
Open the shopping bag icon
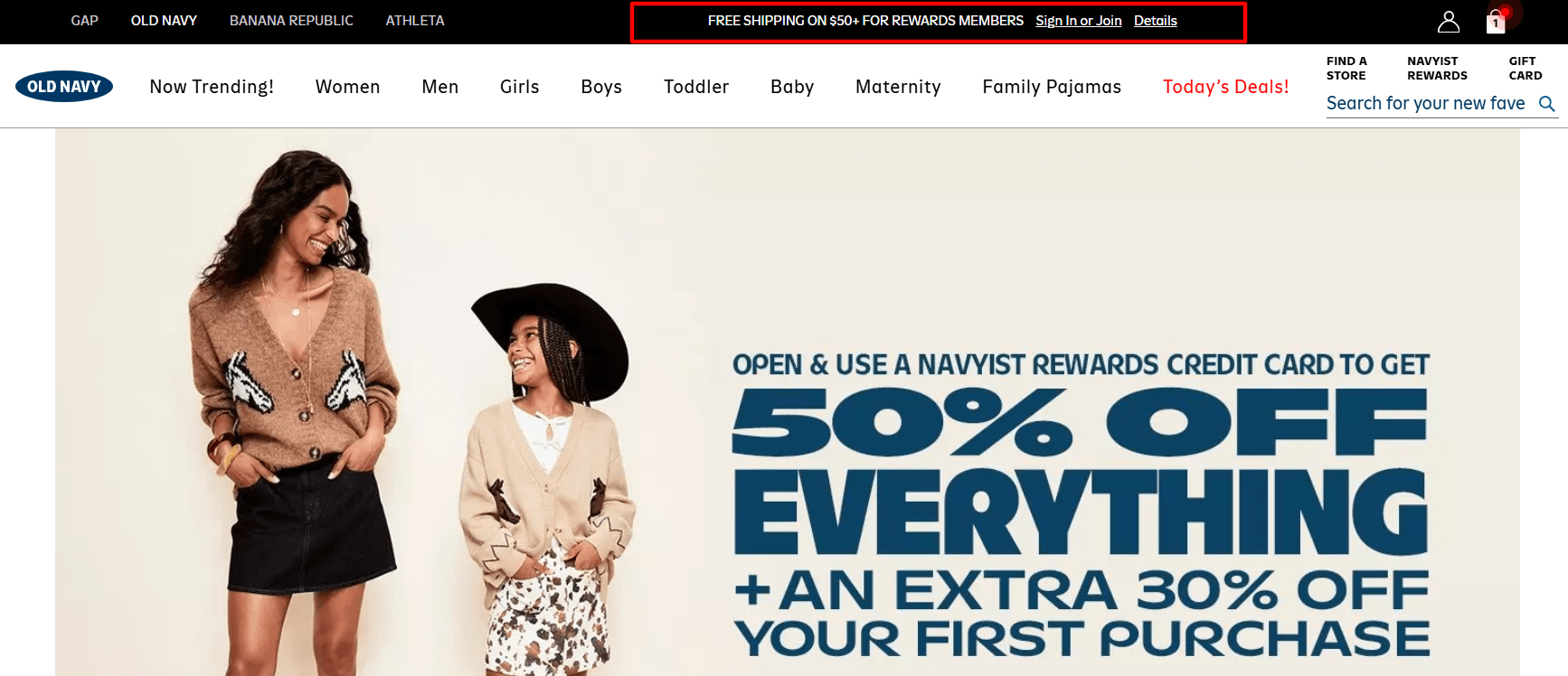[1496, 22]
